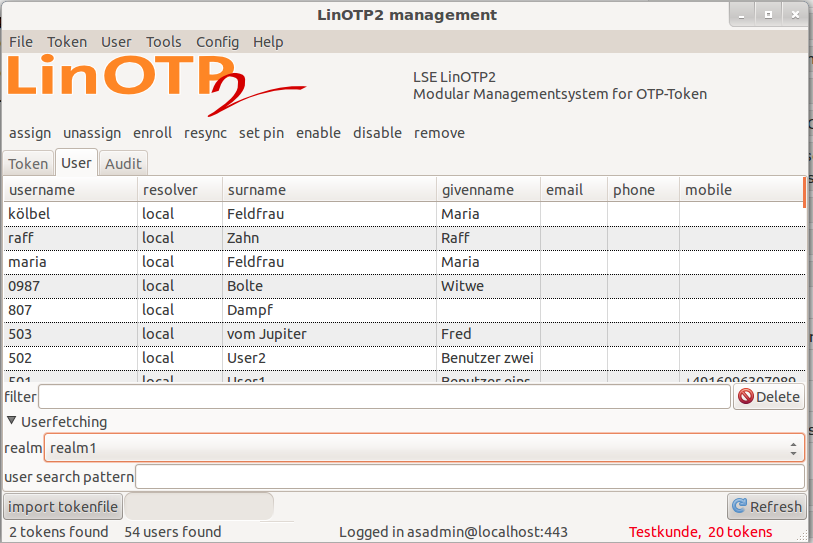Viewport: 813px width, 543px height.
Task: Click into the filter text field
Action: 384,397
